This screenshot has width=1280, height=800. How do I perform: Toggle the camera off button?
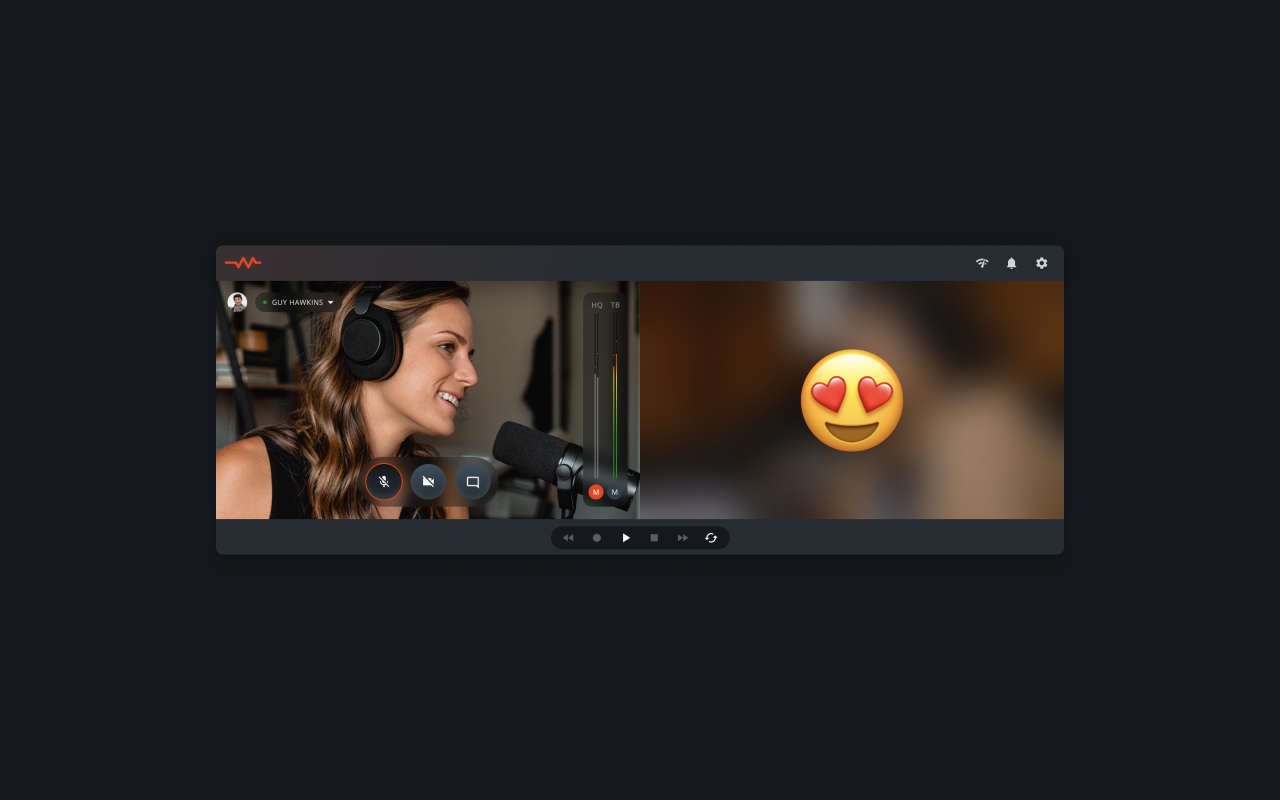[428, 482]
